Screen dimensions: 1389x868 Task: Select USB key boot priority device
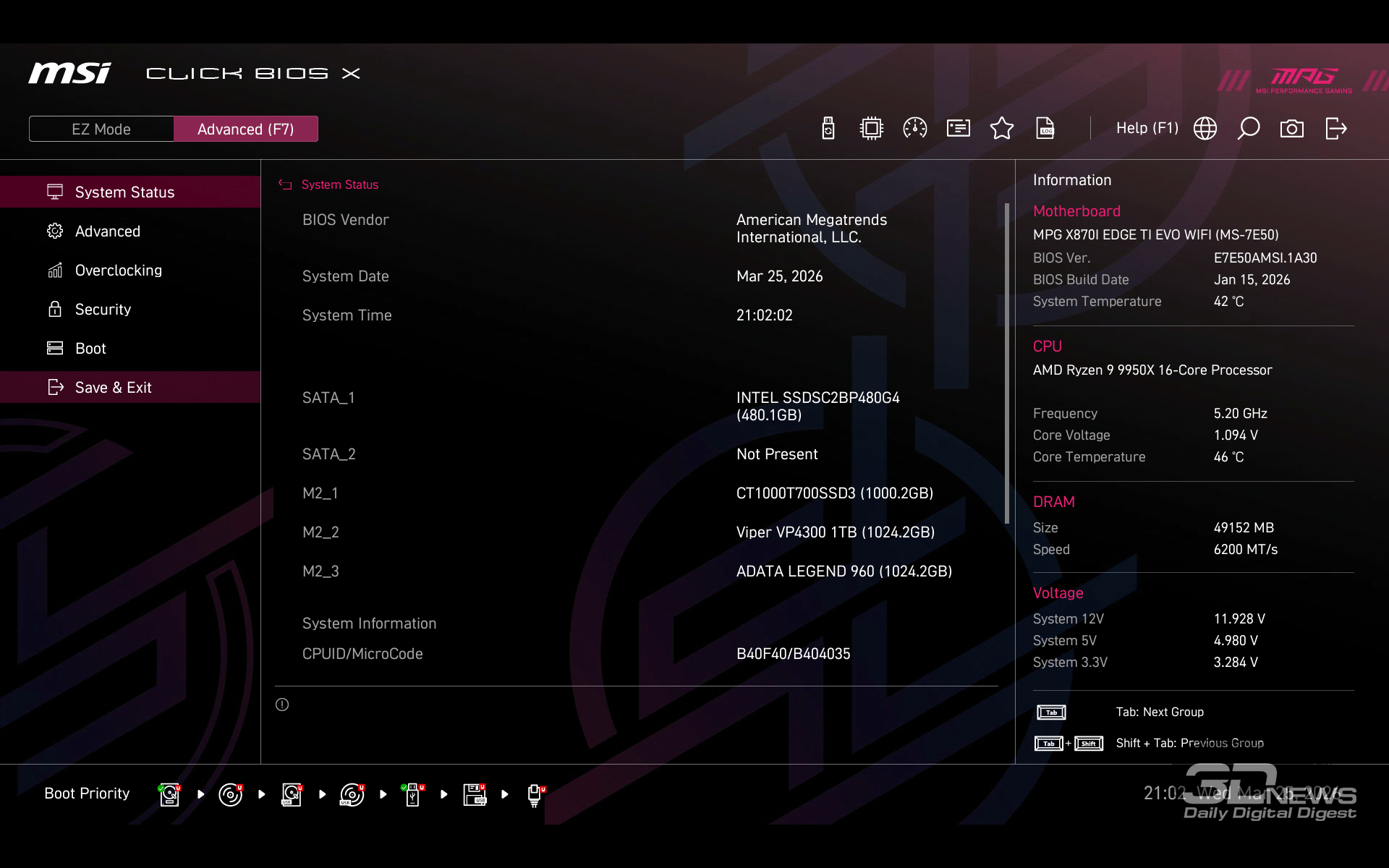[412, 794]
